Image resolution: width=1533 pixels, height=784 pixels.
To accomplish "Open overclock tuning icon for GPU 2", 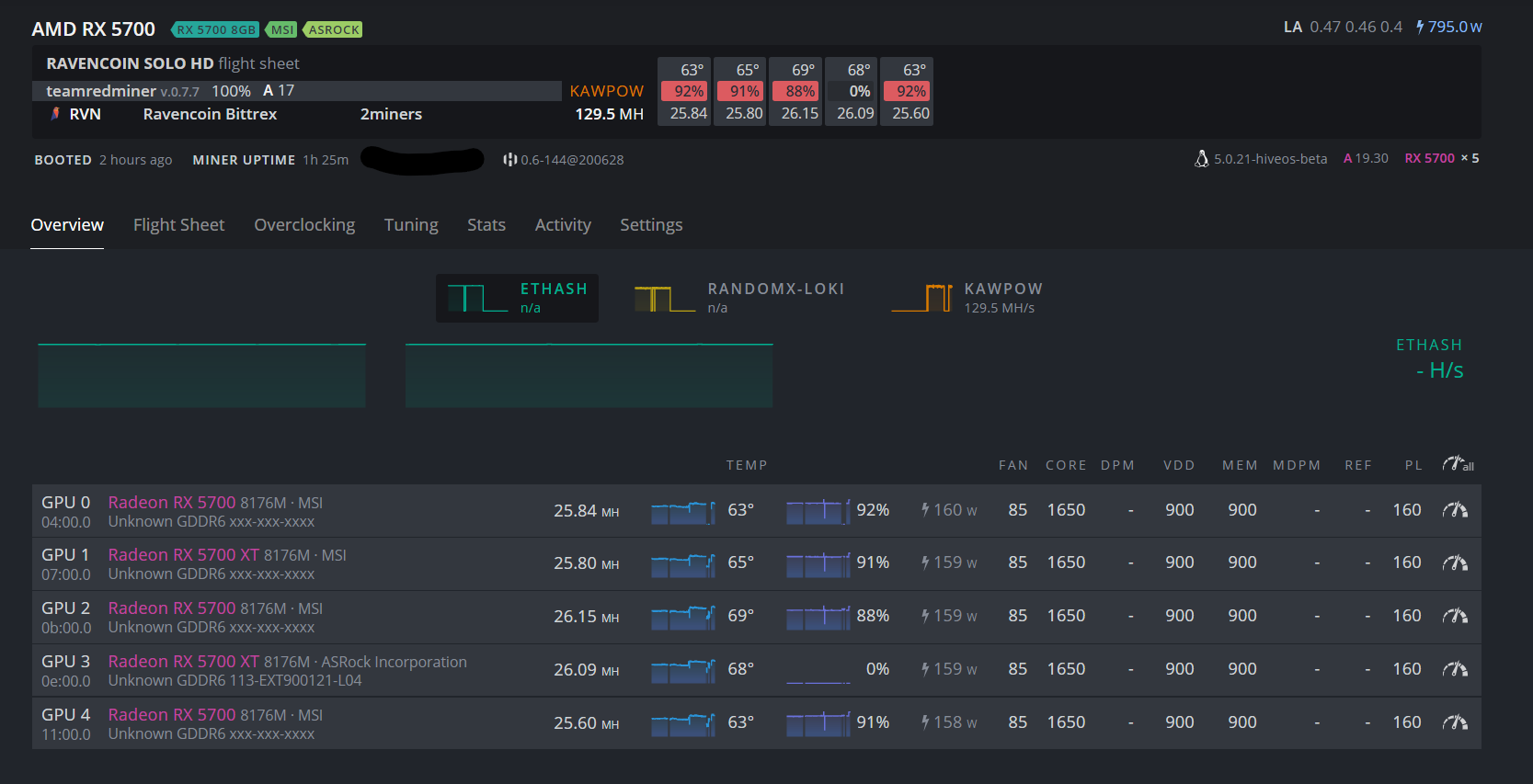I will (1455, 616).
